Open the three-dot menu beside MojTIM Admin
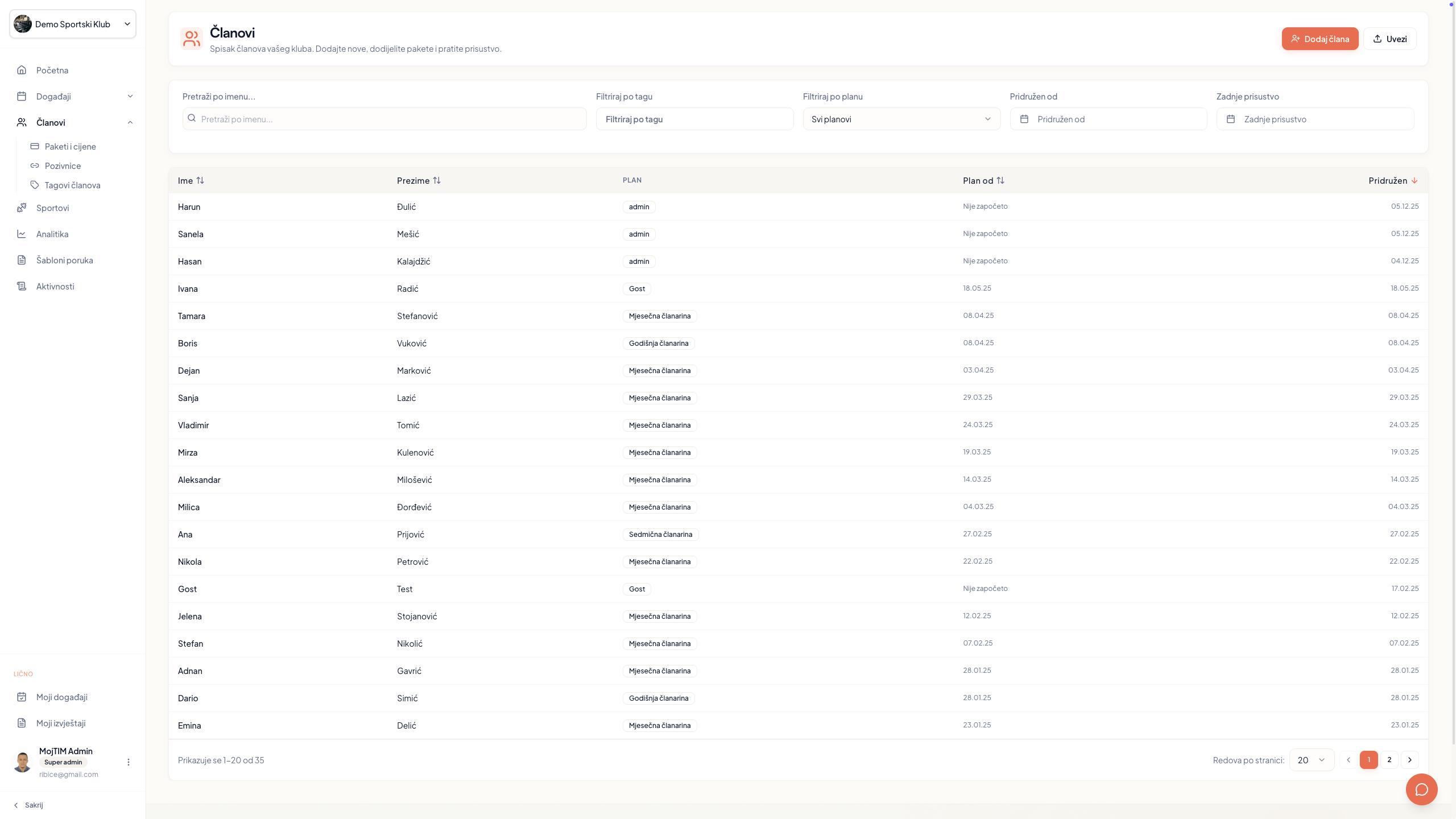 (129, 762)
